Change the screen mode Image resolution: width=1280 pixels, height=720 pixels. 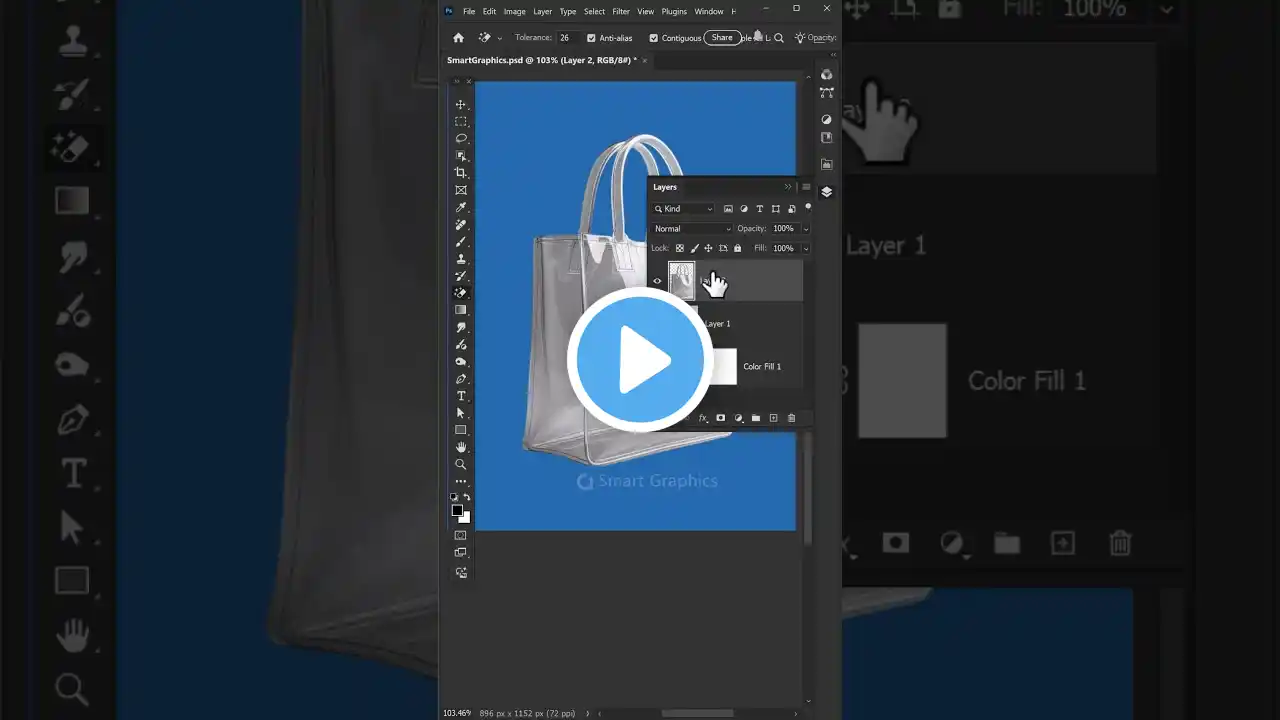point(461,552)
